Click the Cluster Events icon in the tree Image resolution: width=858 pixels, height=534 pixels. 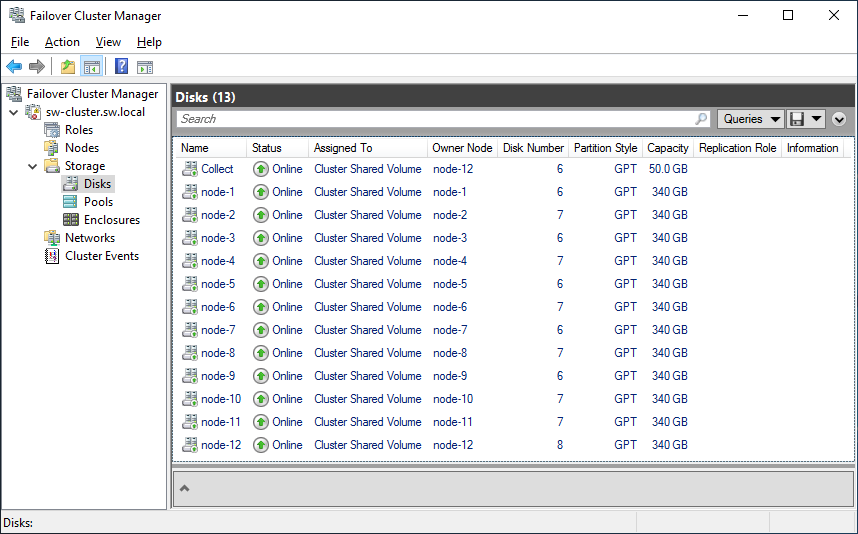[x=52, y=256]
